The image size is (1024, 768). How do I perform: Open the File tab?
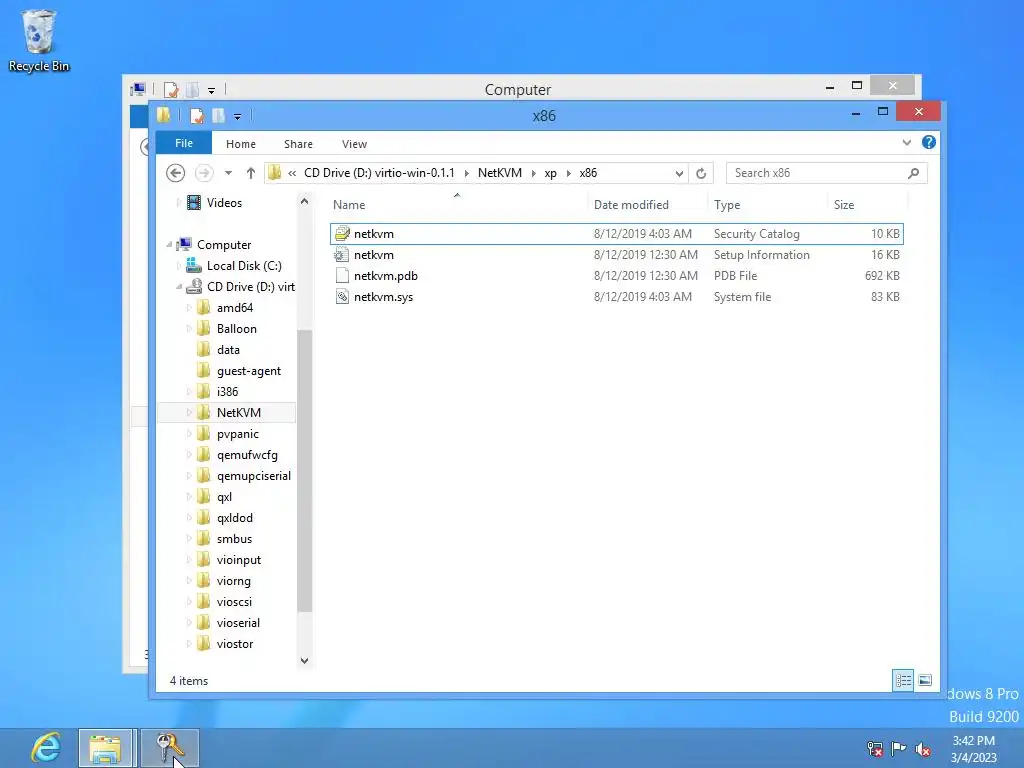[x=184, y=143]
